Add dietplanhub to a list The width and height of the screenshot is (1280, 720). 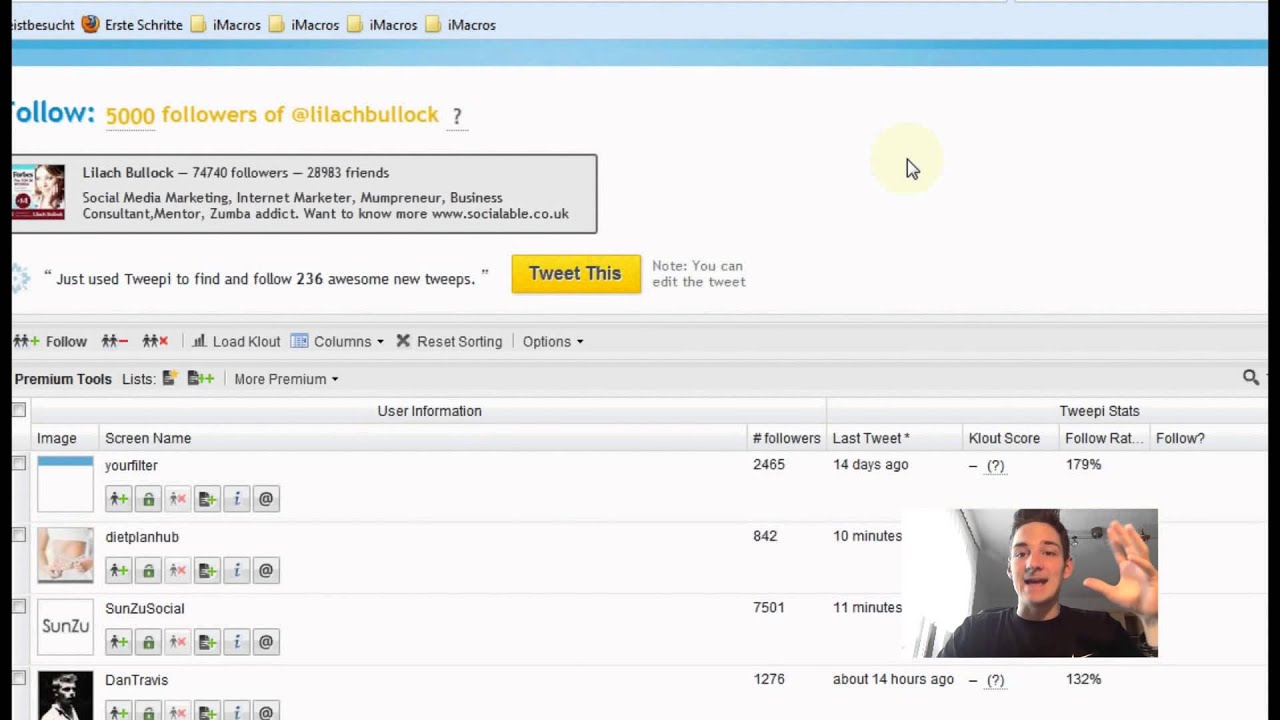(207, 571)
